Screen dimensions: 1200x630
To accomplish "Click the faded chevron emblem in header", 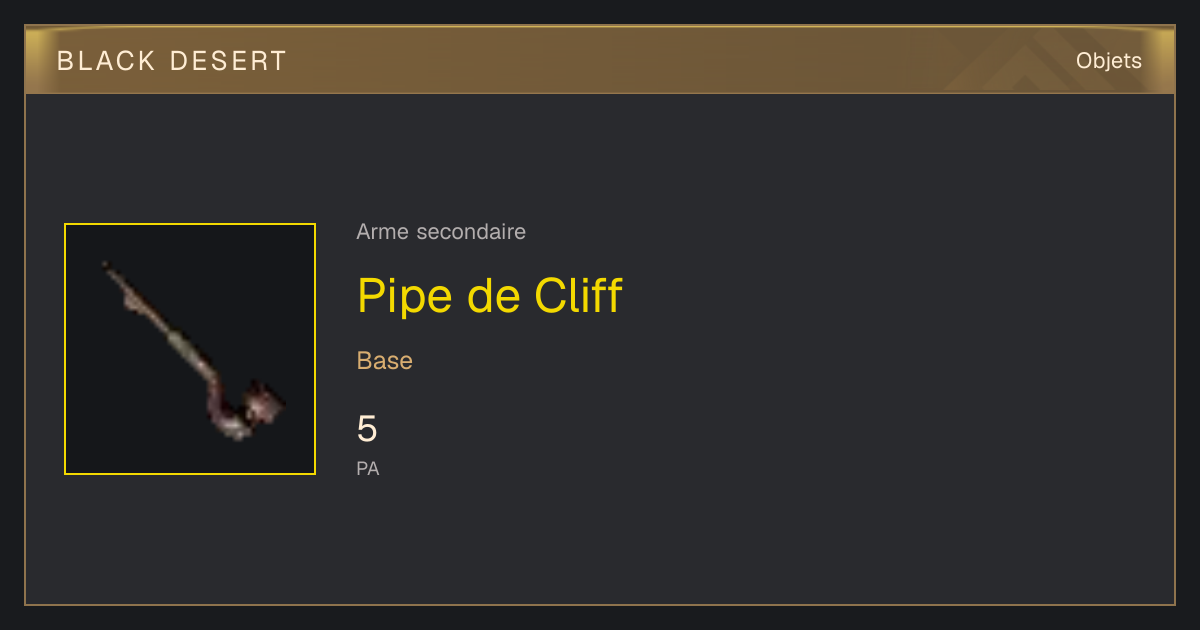I will coord(1030,62).
